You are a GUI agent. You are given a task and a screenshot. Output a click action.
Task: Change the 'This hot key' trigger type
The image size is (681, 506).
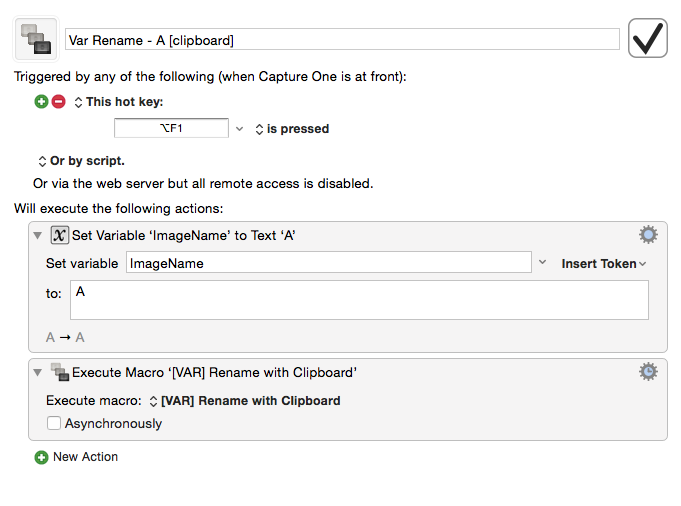tap(119, 102)
